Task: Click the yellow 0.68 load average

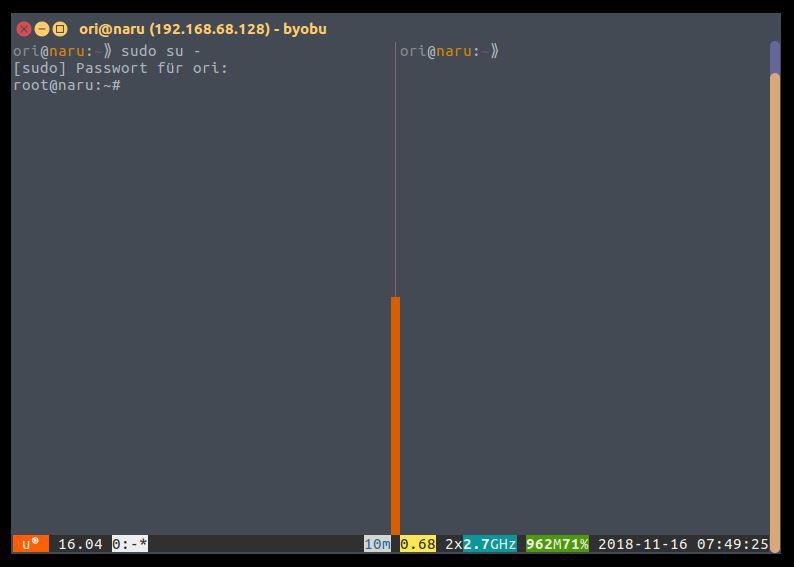Action: point(418,544)
